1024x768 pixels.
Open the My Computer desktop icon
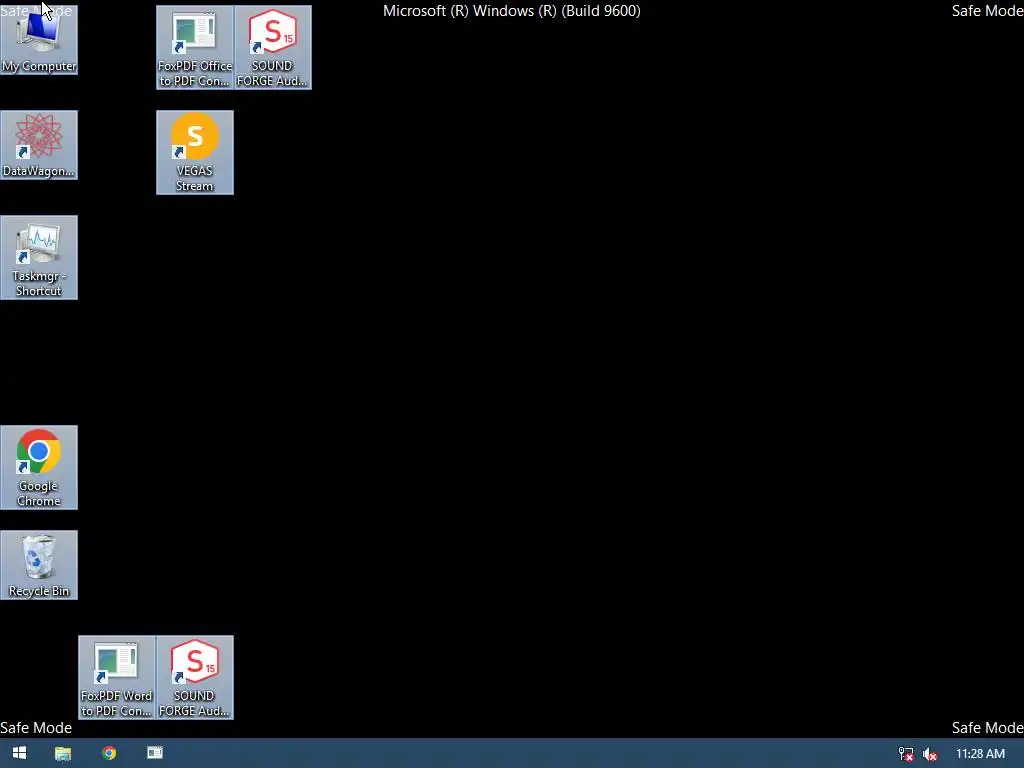pyautogui.click(x=39, y=40)
